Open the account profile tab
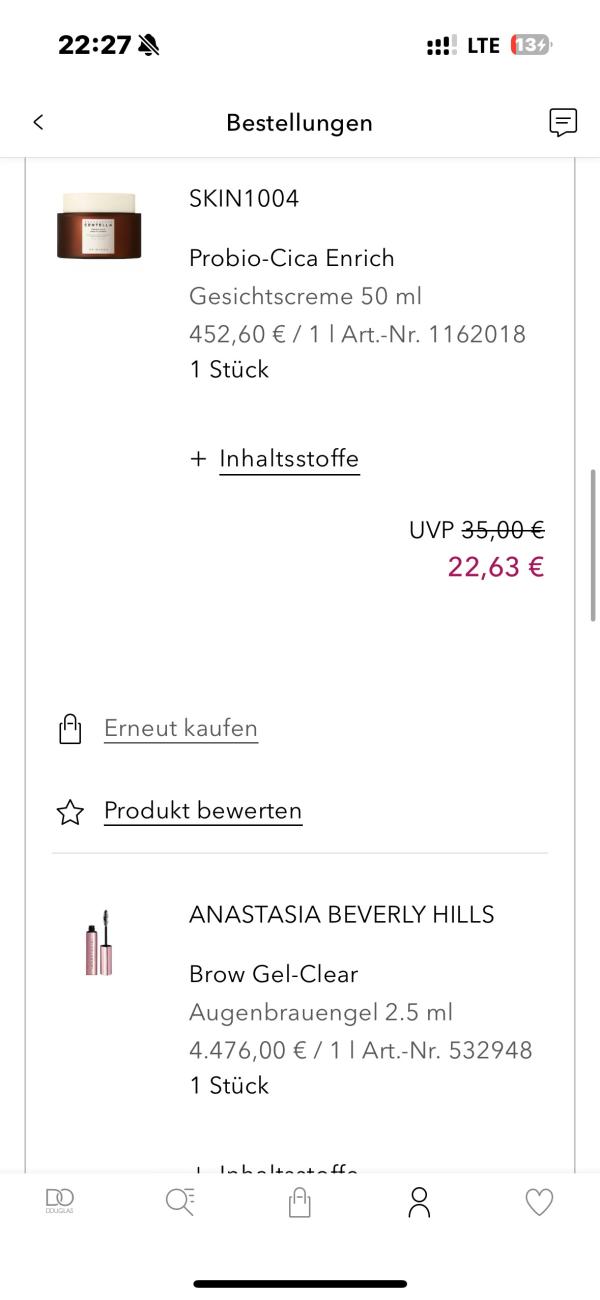The image size is (600, 1300). (419, 1201)
